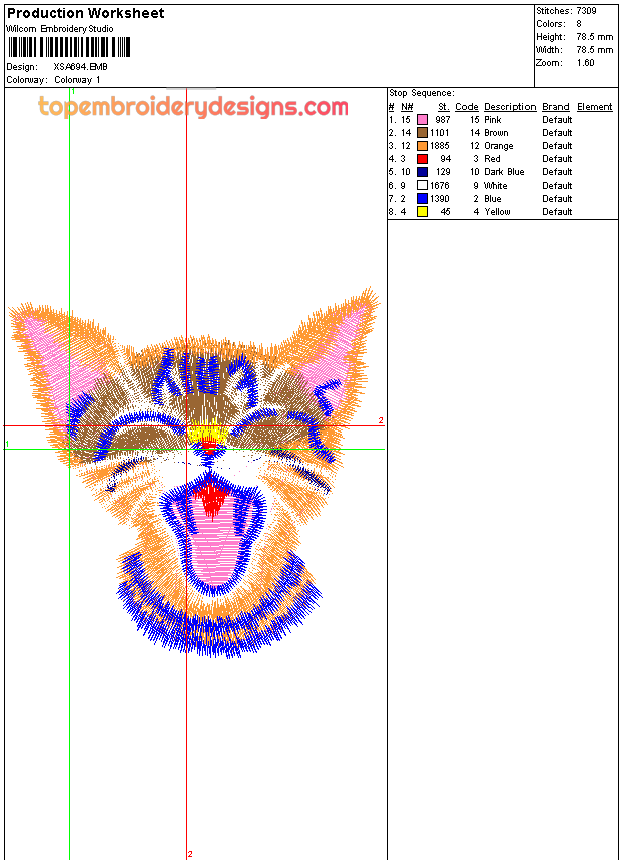Click the Brand column header
Image resolution: width=620 pixels, height=860 pixels.
tap(556, 107)
